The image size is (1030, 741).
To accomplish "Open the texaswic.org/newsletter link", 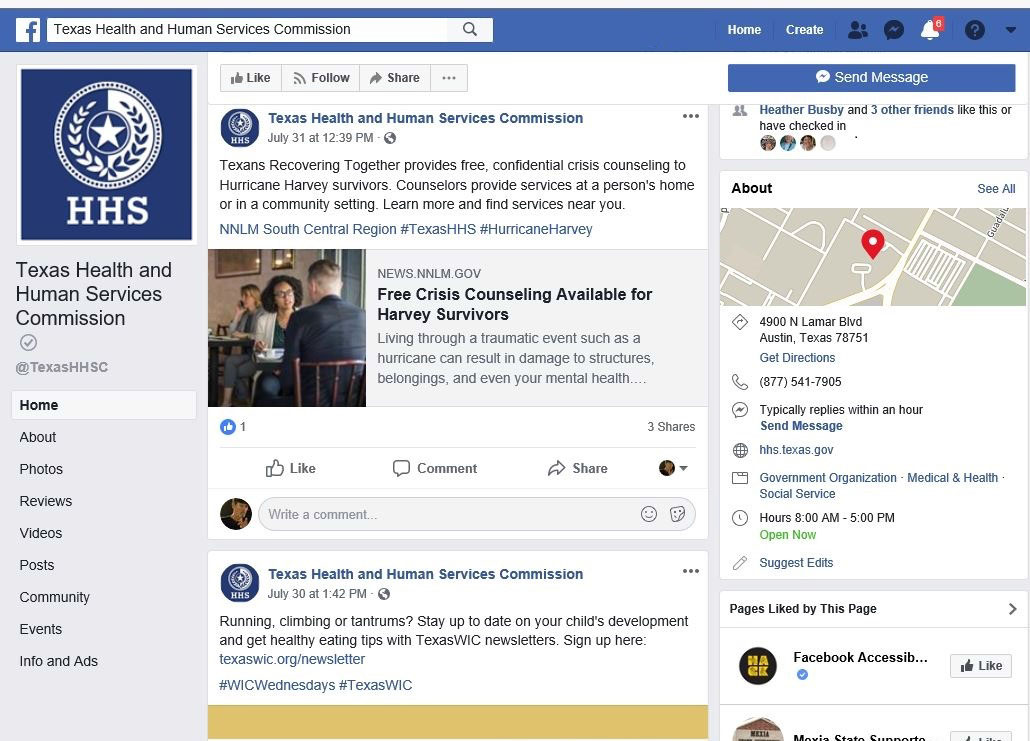I will (x=292, y=659).
